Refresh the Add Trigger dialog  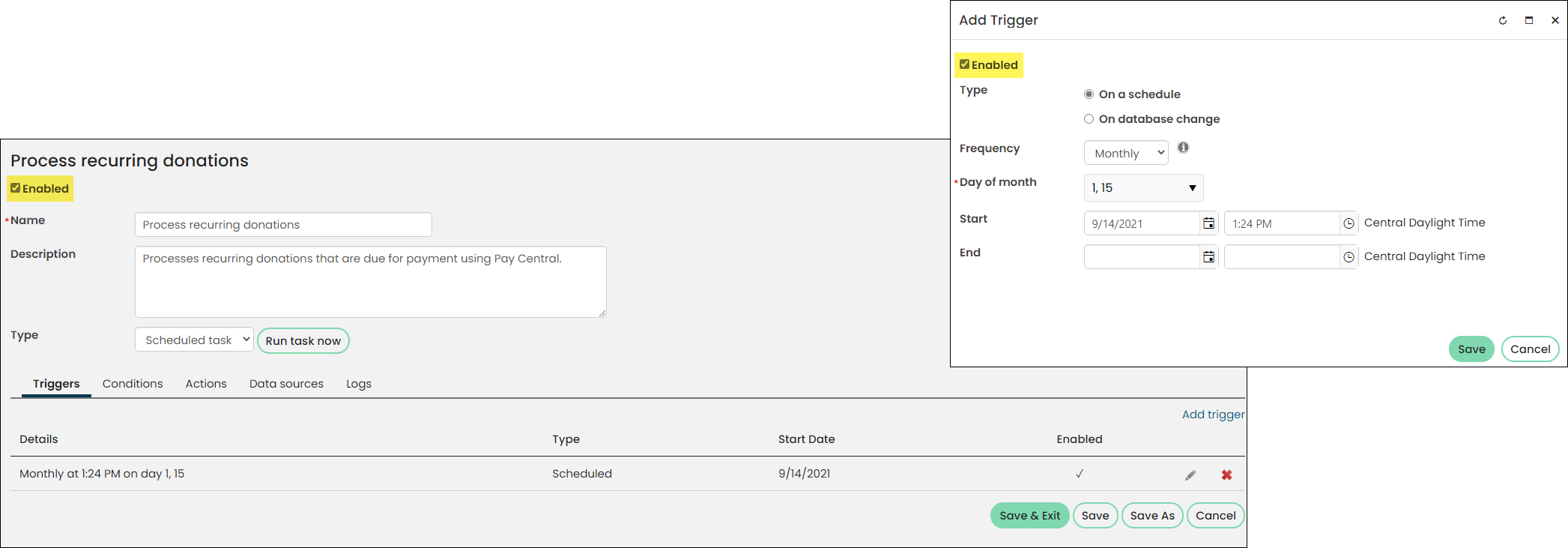click(x=1502, y=20)
